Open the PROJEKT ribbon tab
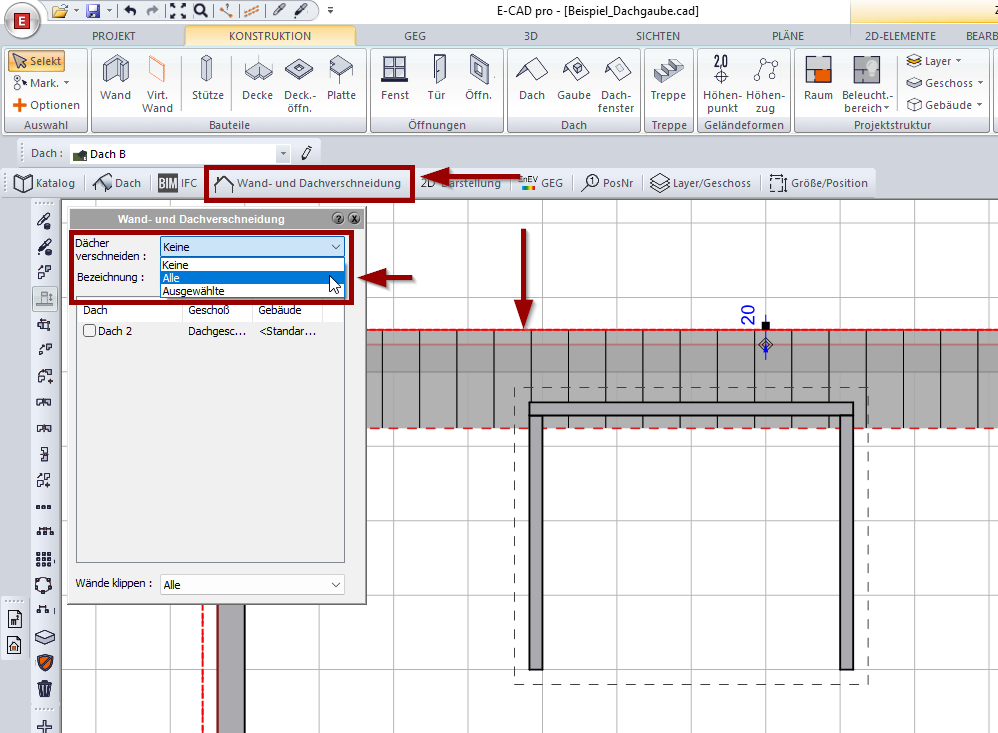The width and height of the screenshot is (998, 733). pos(113,36)
